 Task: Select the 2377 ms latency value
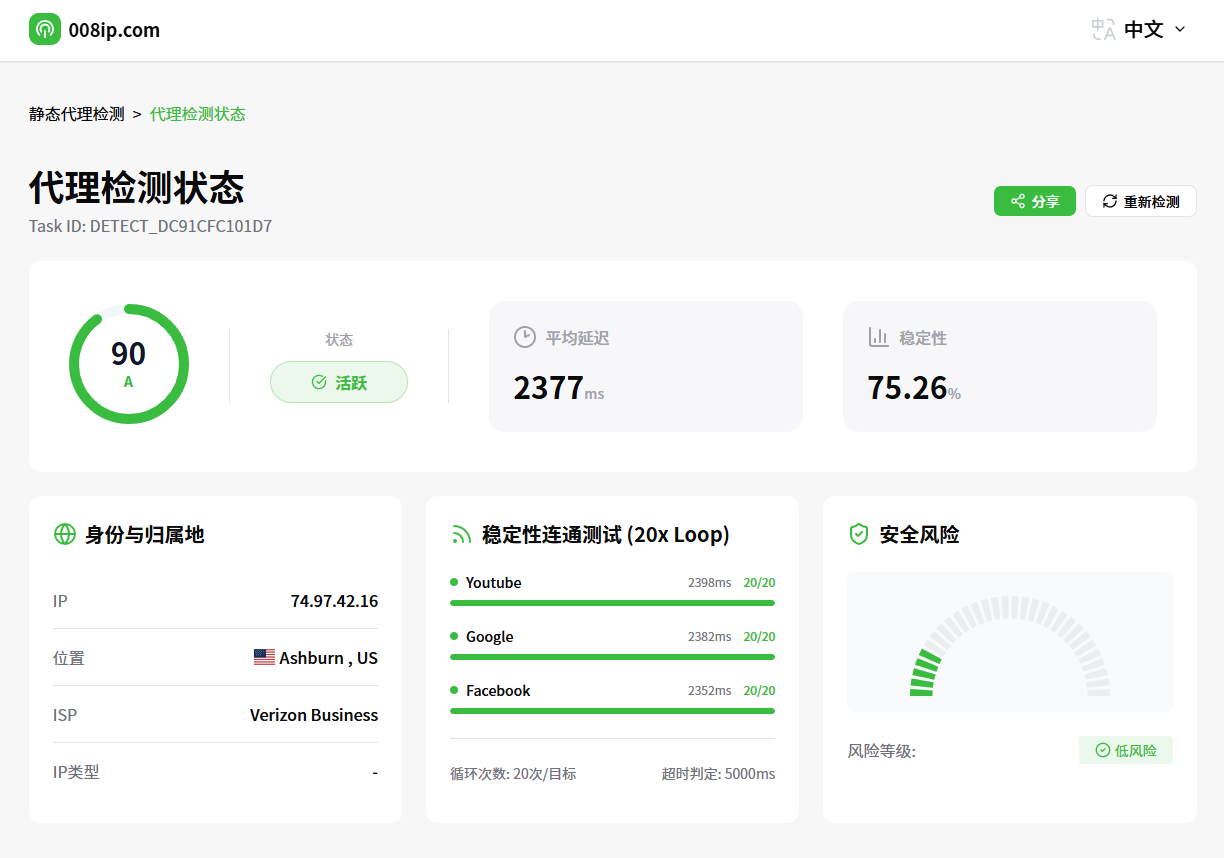[x=559, y=387]
